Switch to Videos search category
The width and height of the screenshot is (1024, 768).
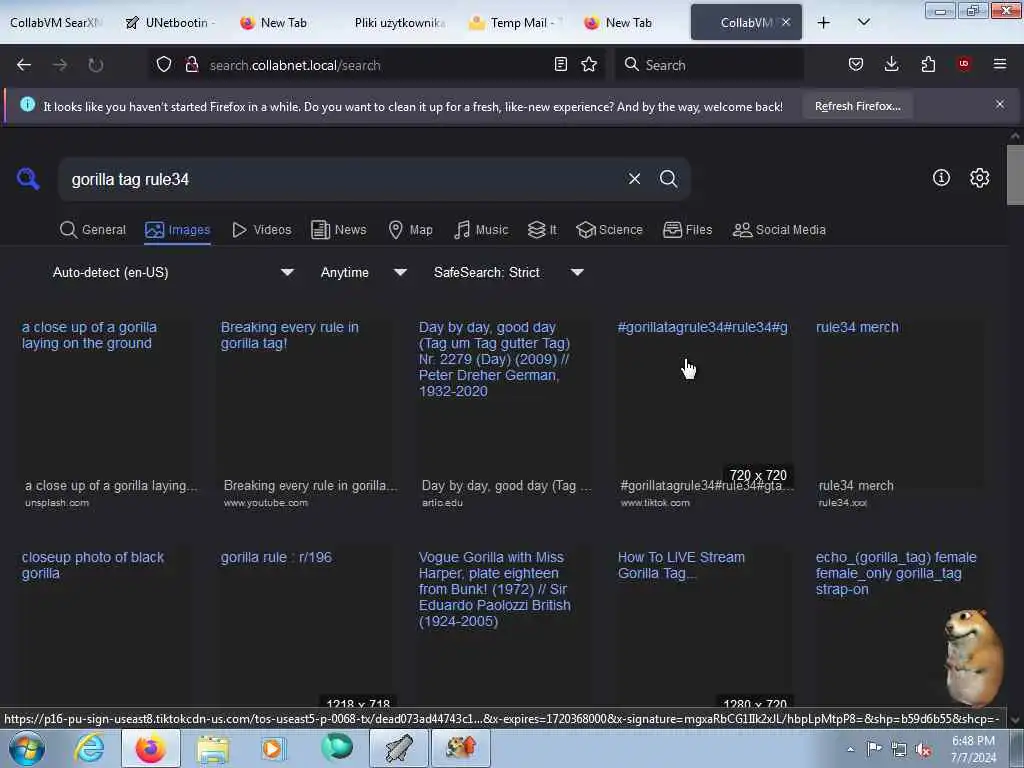[x=261, y=230]
